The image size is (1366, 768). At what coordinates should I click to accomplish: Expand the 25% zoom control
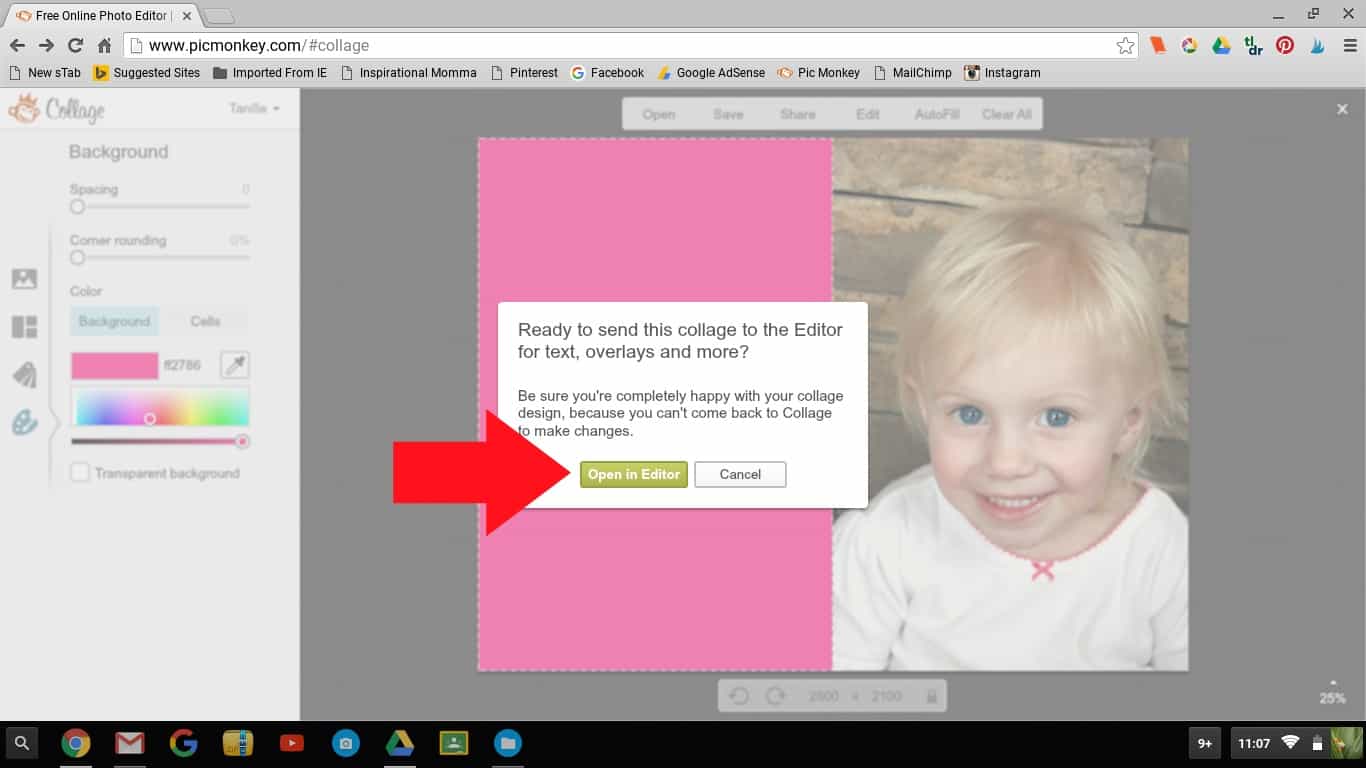tap(1332, 694)
